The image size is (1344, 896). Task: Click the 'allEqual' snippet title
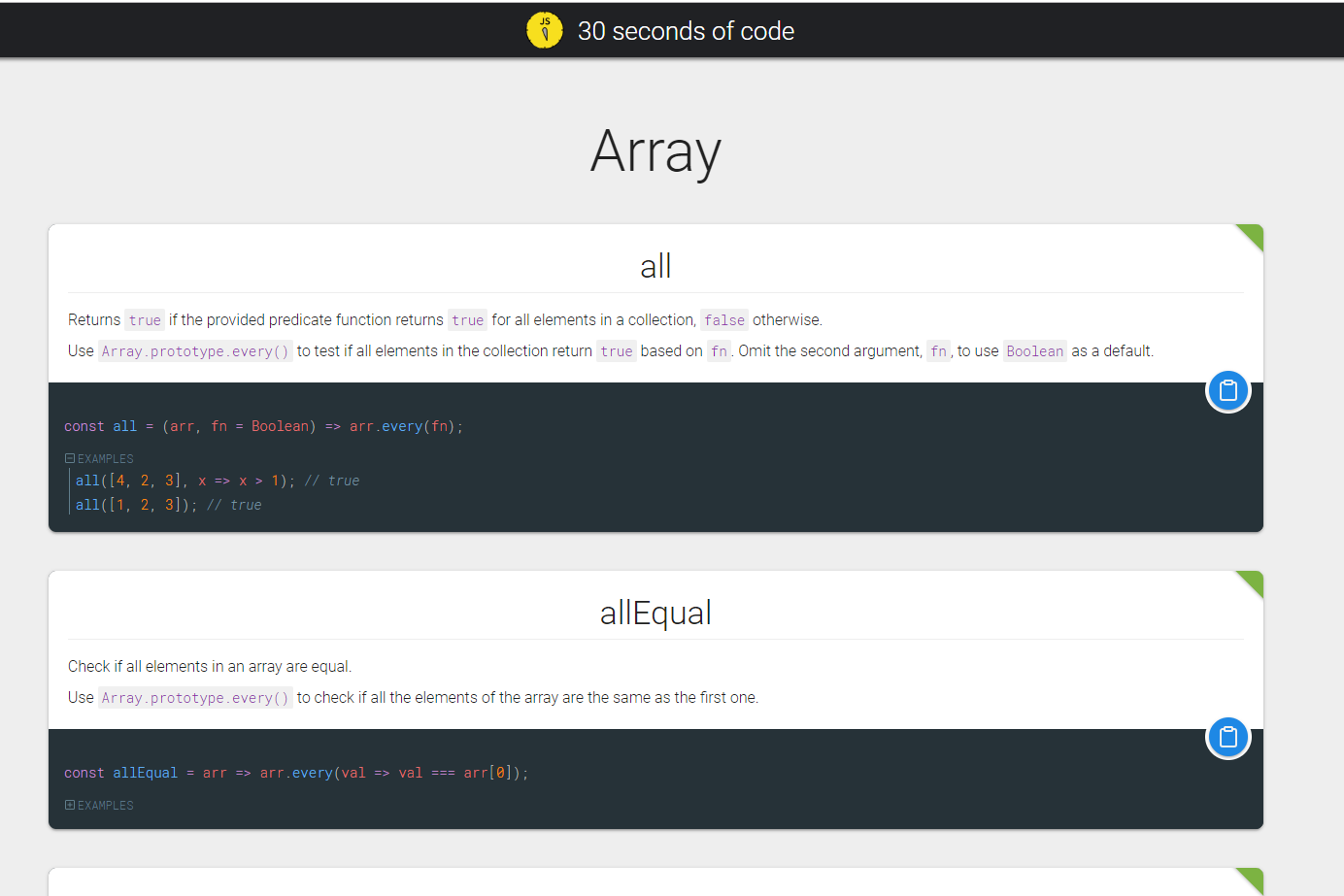coord(655,613)
